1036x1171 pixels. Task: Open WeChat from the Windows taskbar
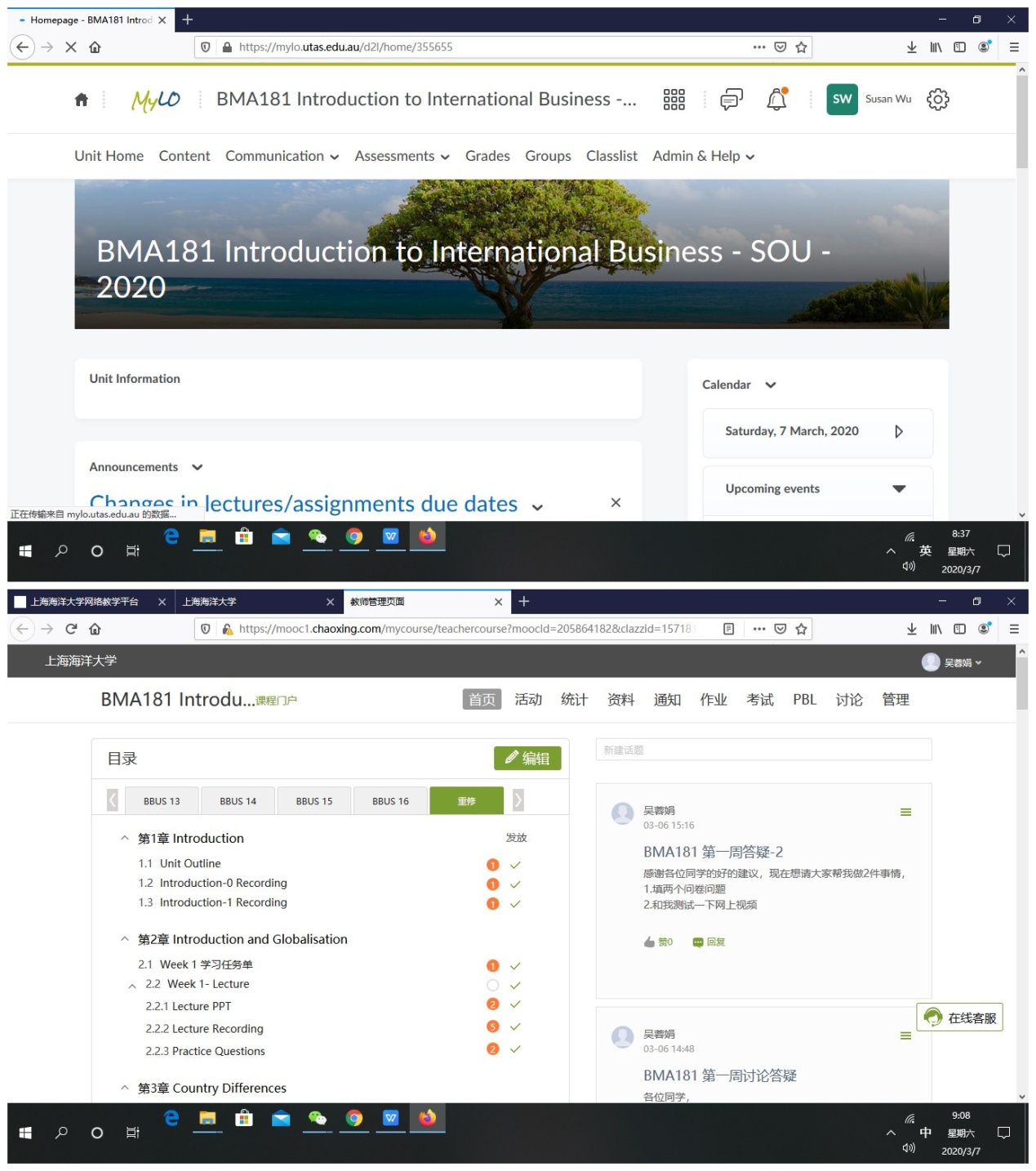[317, 537]
